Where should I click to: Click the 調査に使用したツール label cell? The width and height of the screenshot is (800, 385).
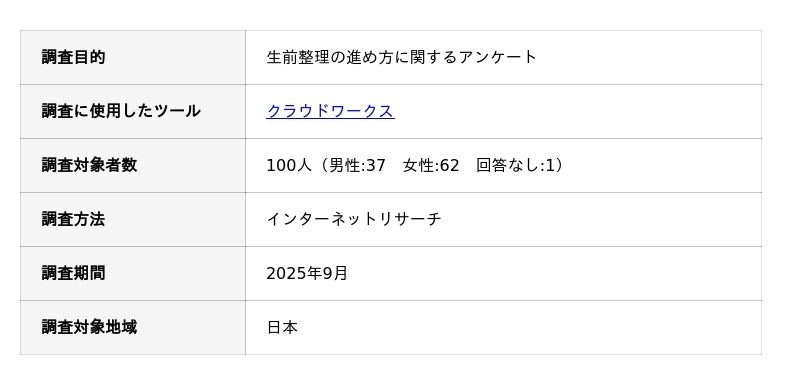pyautogui.click(x=133, y=111)
